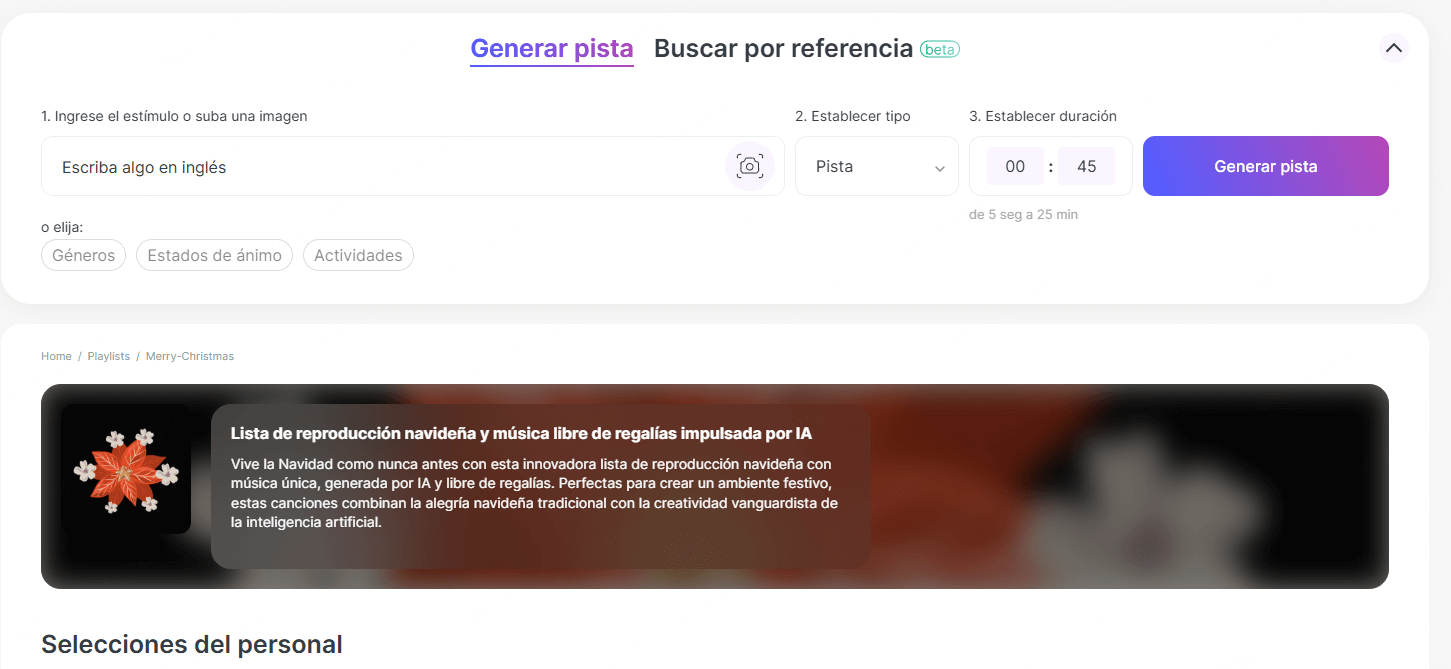Open the 'Merry-Christmas' breadcrumb entry
The height and width of the screenshot is (669, 1451).
(x=189, y=356)
